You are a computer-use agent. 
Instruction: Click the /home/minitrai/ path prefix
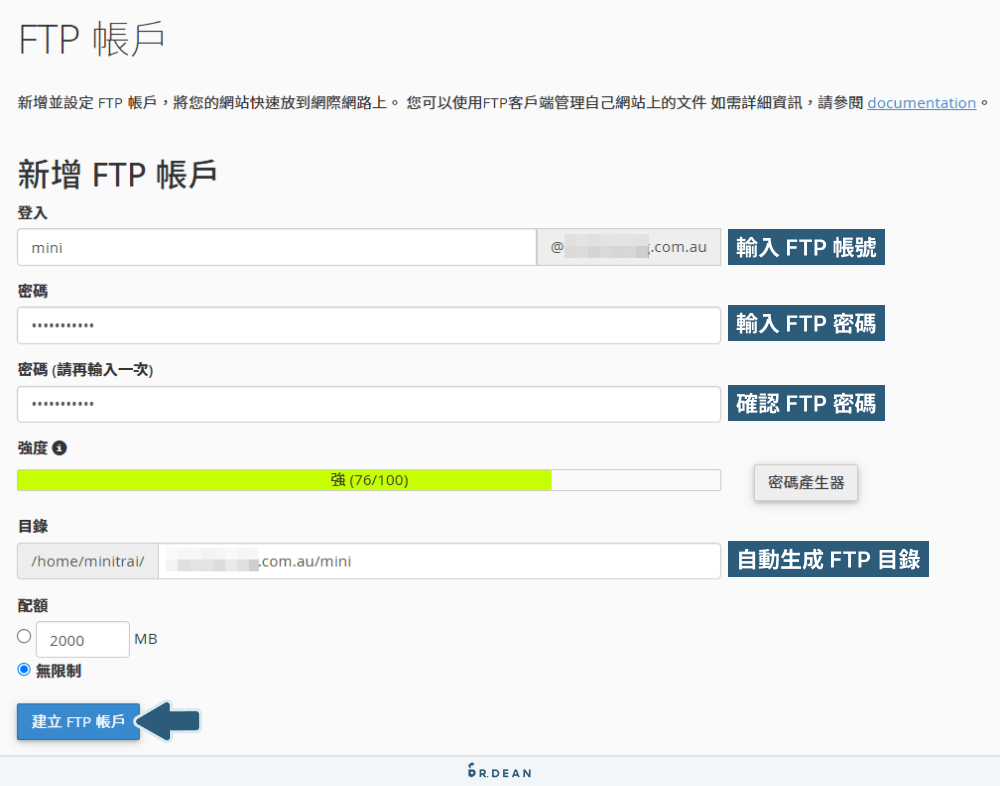pos(86,561)
